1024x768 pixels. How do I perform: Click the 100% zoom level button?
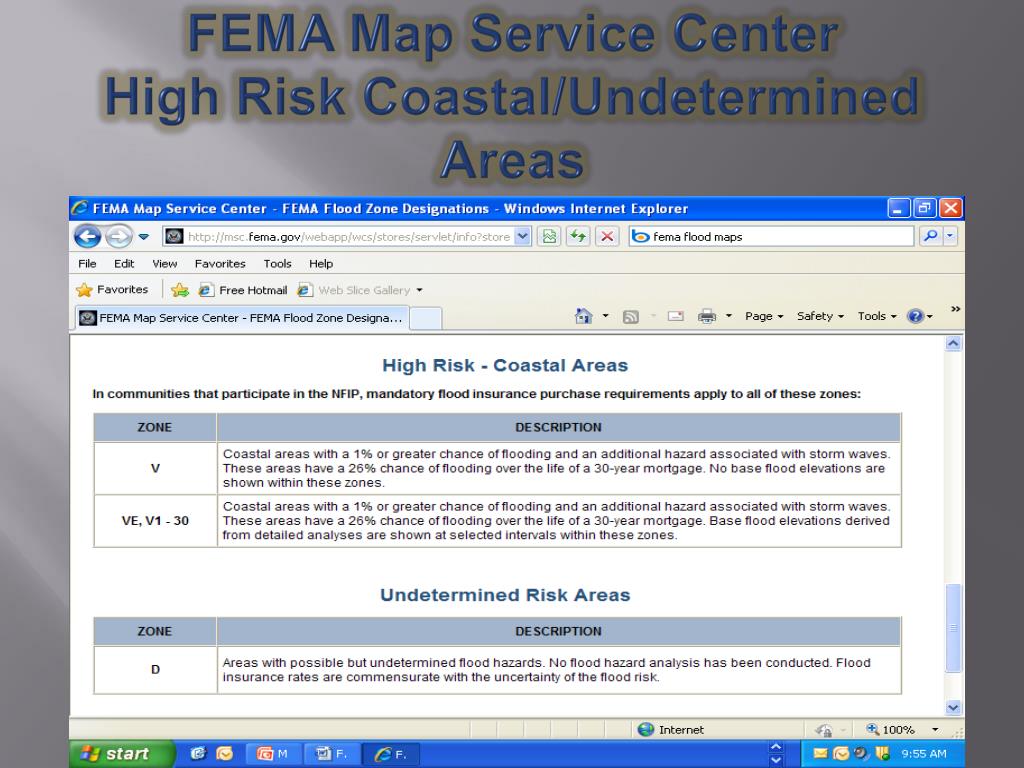coord(890,729)
